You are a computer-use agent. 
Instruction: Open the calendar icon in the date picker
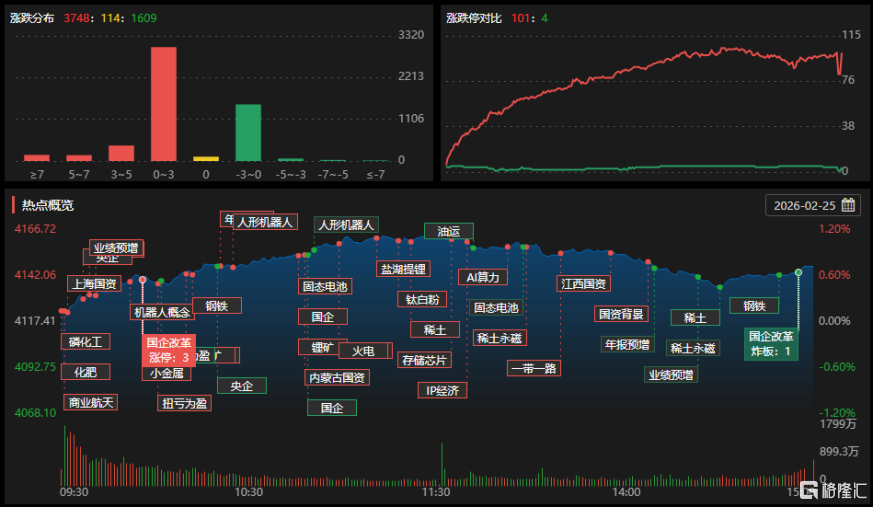848,205
